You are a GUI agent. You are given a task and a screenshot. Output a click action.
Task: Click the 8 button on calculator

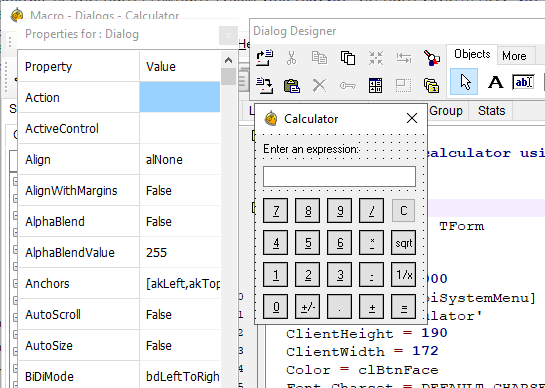(308, 211)
